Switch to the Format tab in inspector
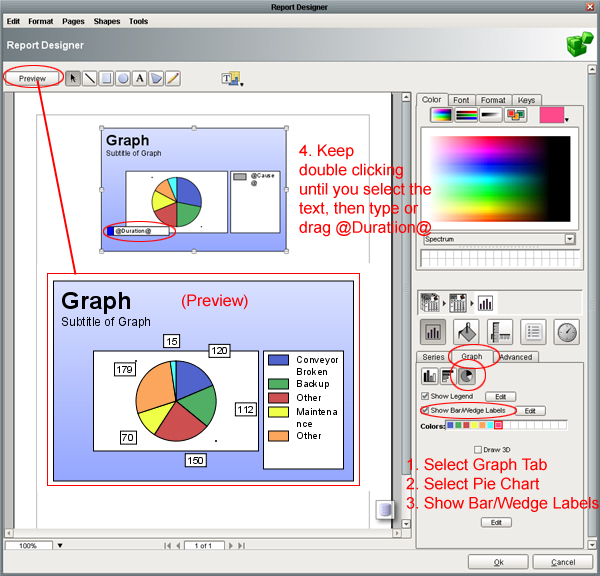Screen dimensions: 600x576 [493, 100]
